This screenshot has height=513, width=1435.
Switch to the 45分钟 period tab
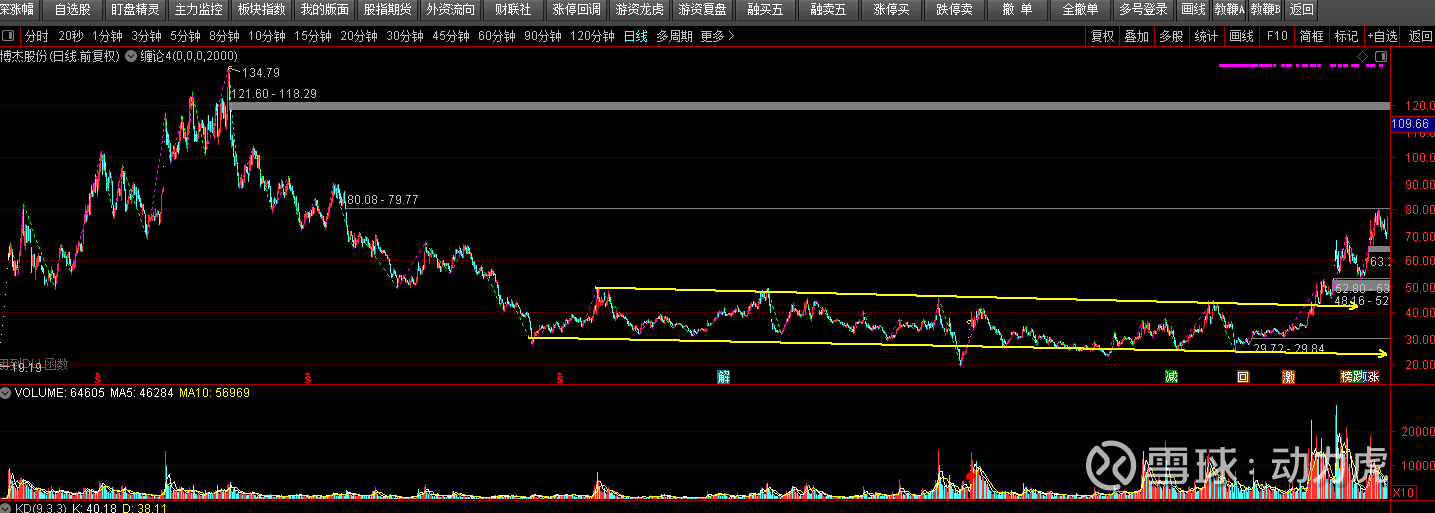pos(451,36)
